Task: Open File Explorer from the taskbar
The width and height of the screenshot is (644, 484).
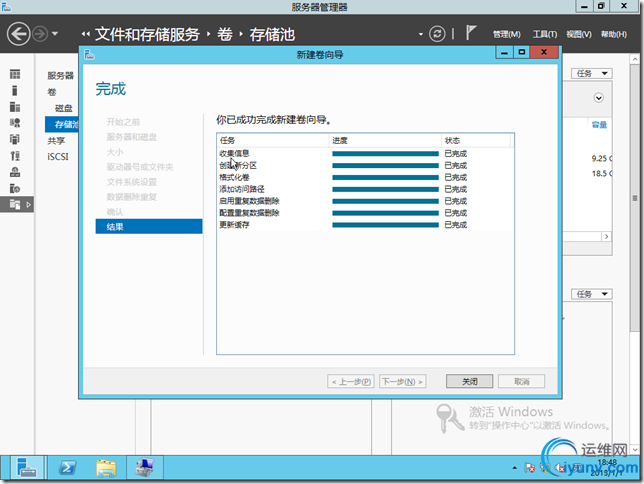Action: coord(106,468)
